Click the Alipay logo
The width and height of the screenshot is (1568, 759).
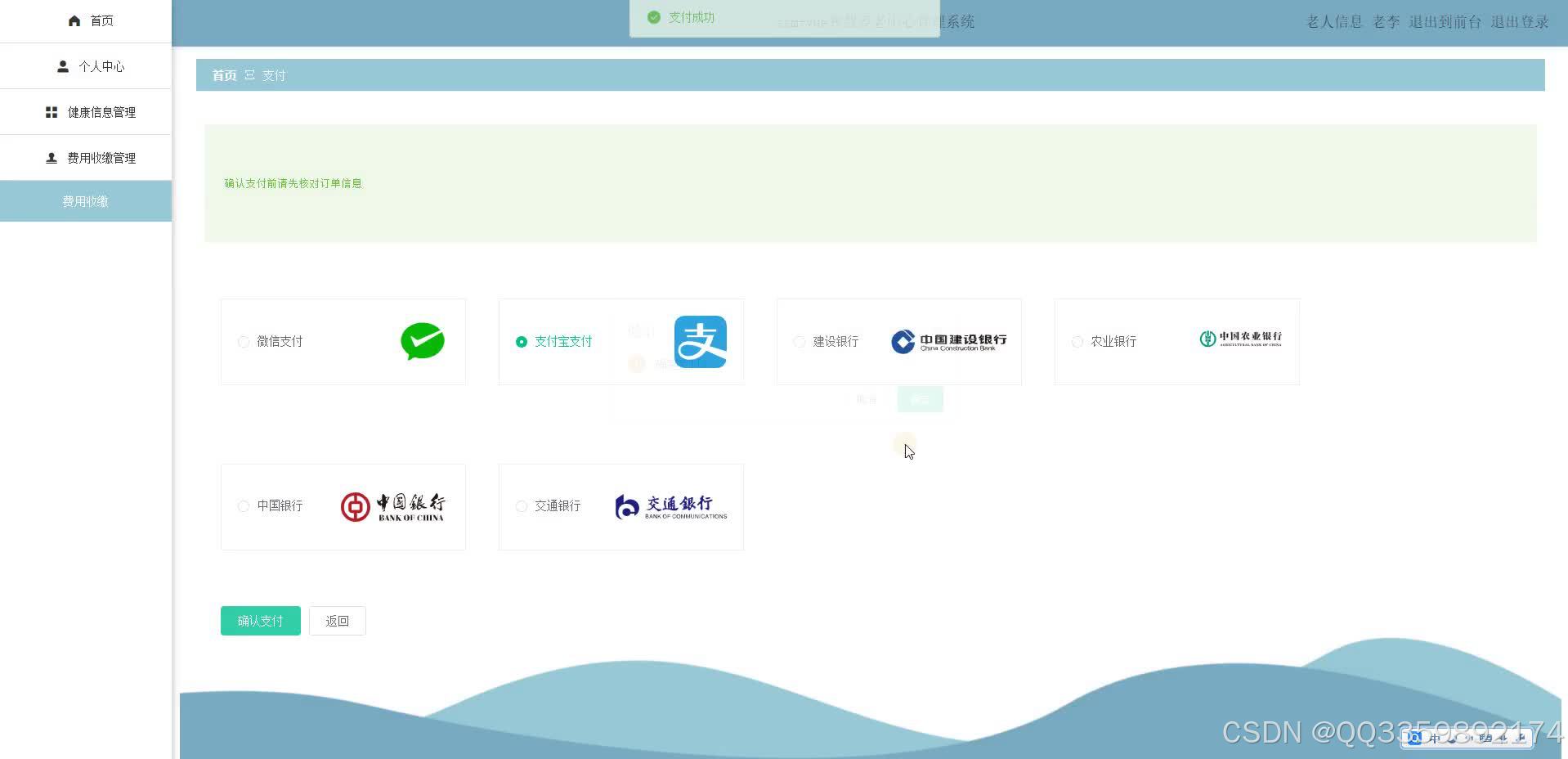[701, 342]
